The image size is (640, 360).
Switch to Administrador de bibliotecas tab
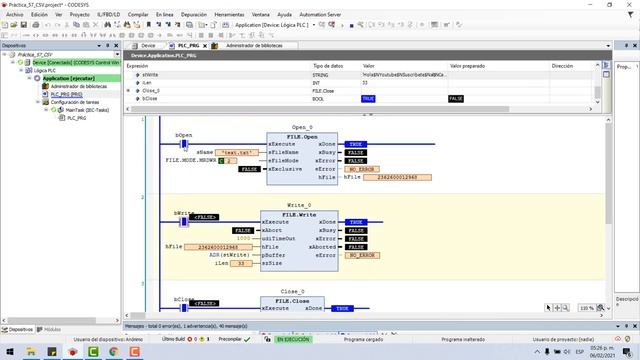(x=253, y=46)
